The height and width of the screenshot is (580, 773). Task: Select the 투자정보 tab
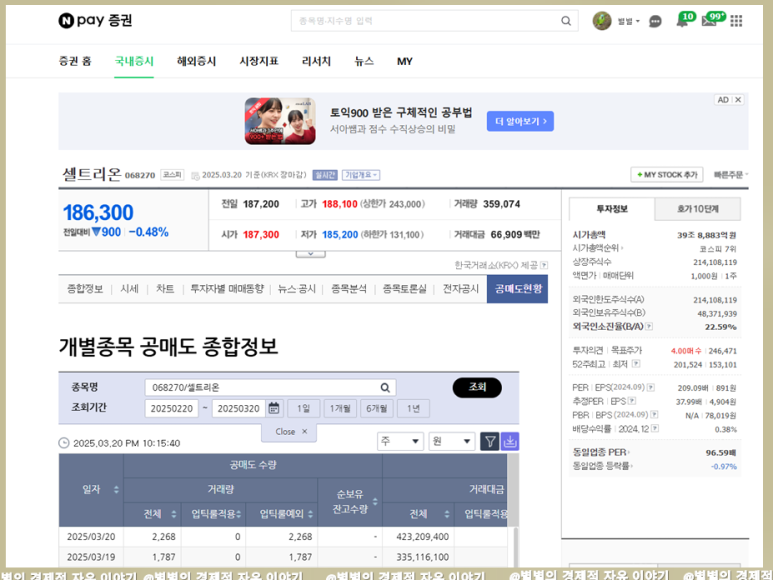(612, 209)
